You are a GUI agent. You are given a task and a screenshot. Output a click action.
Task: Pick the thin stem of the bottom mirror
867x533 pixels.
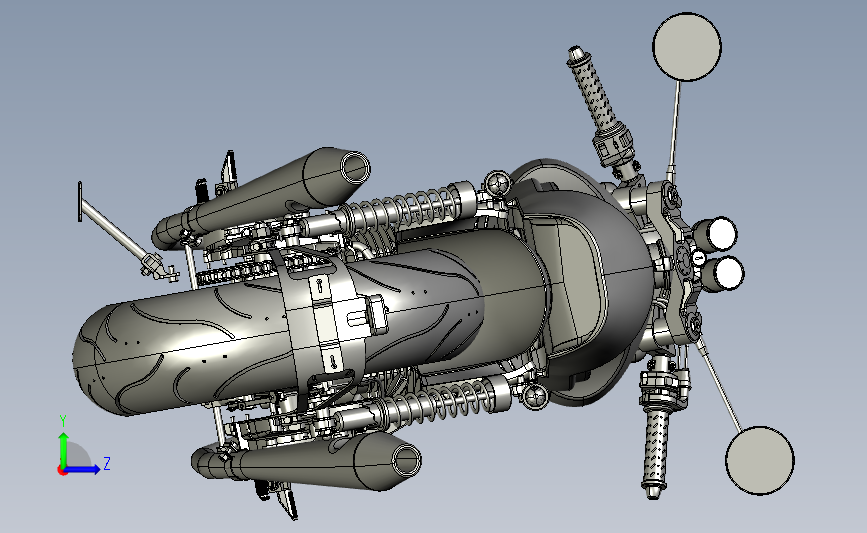[719, 385]
